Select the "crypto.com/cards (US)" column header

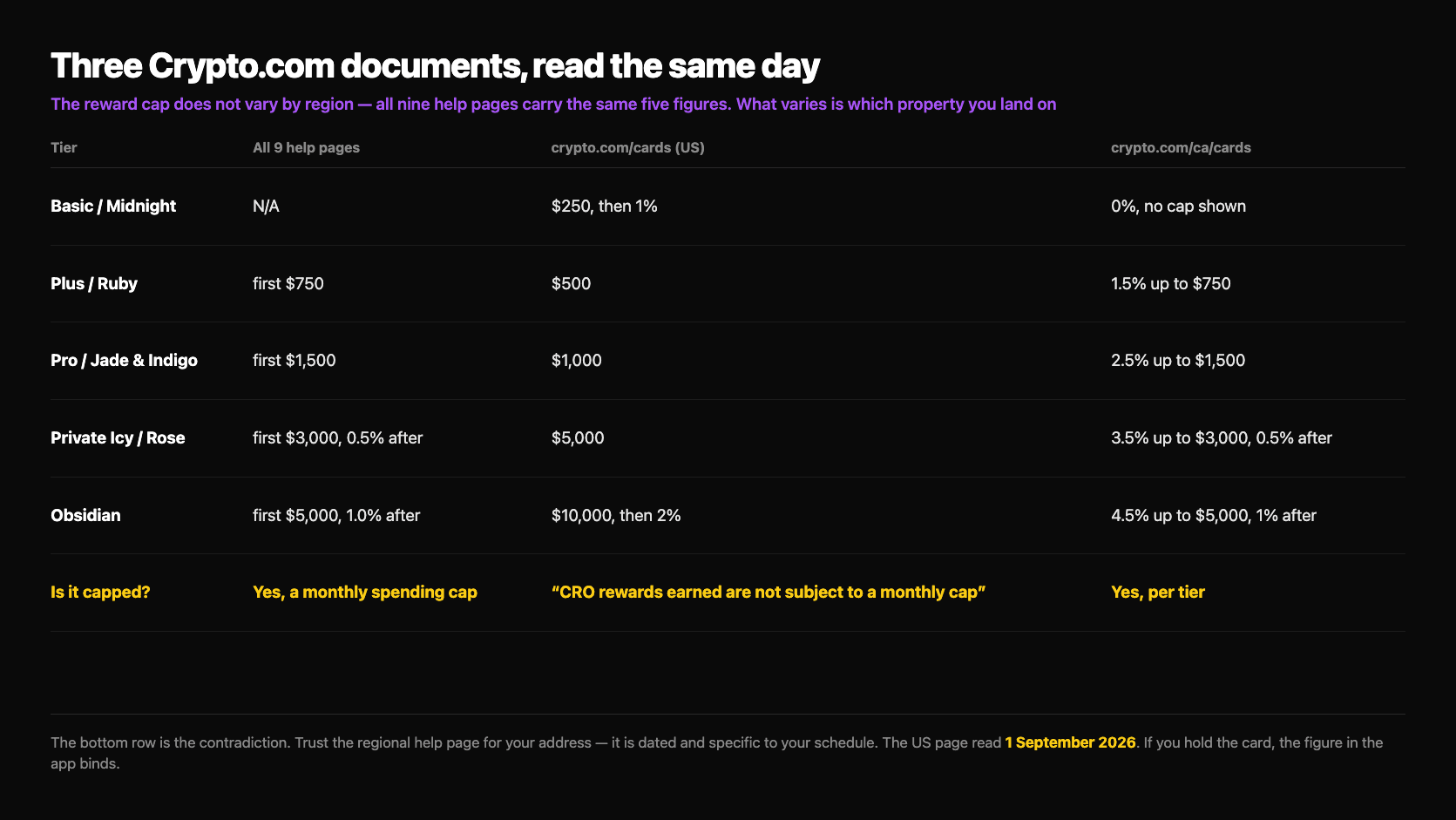tap(627, 148)
